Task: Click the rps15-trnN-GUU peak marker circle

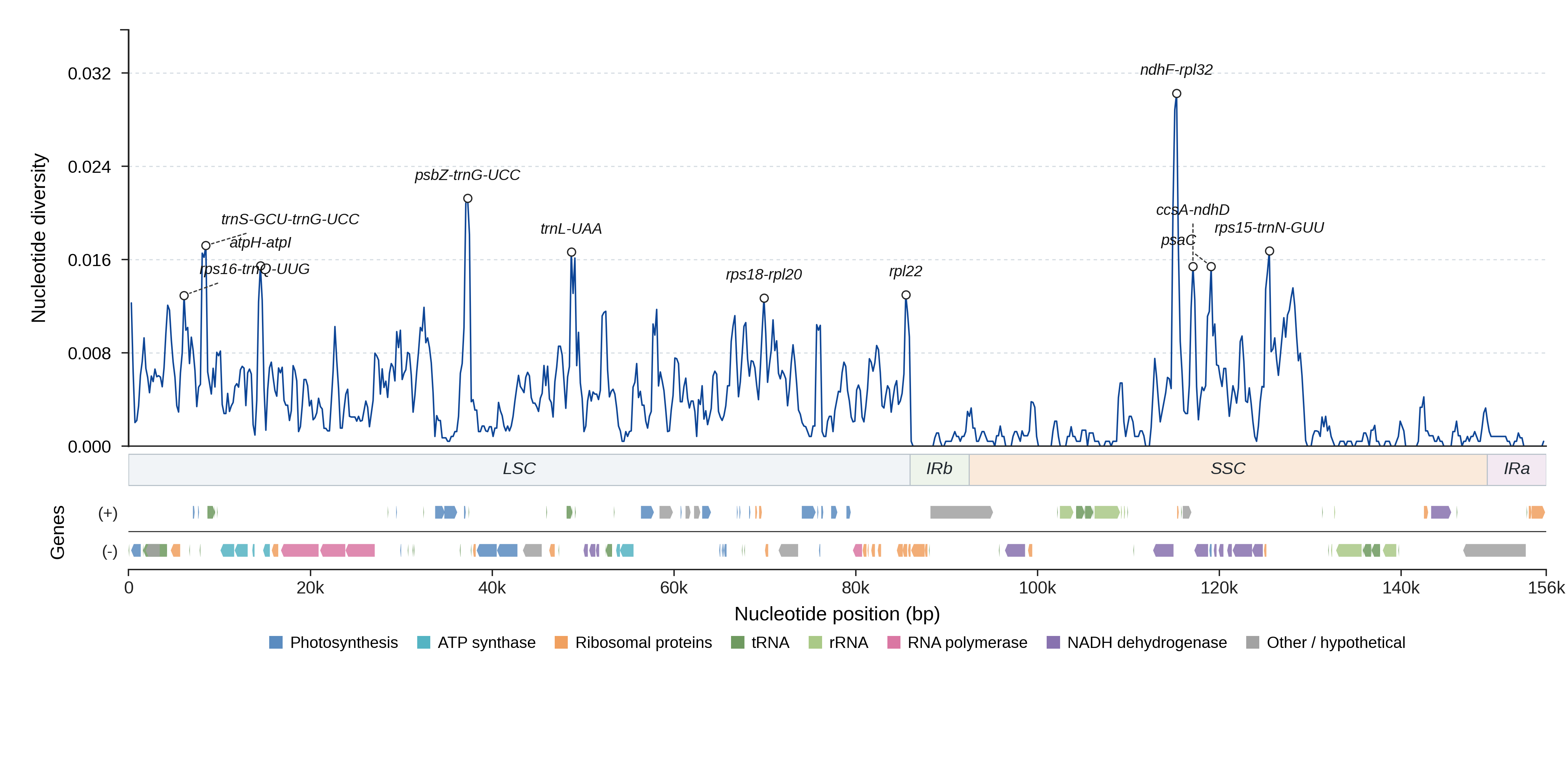Action: [x=1269, y=251]
